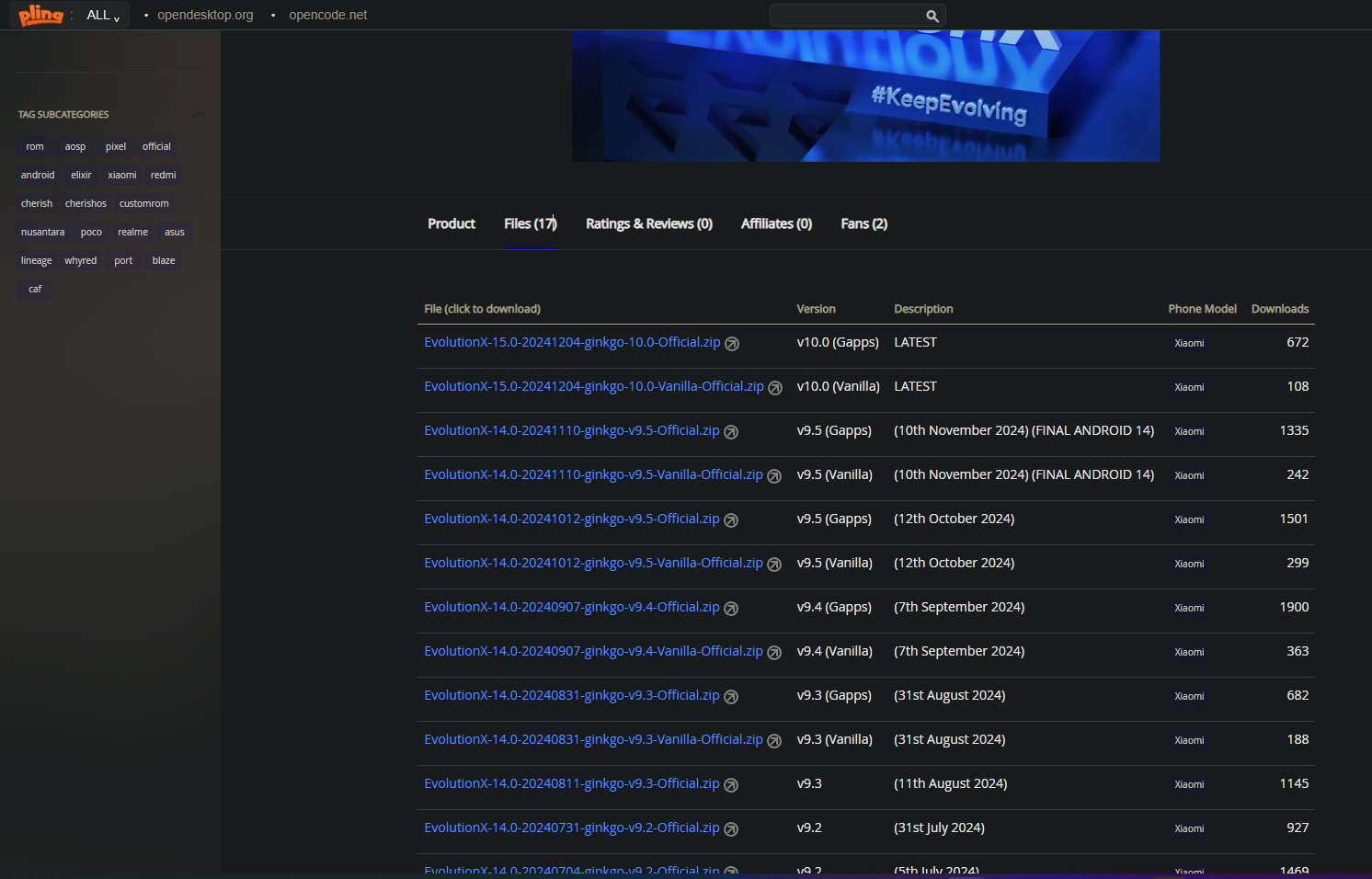
Task: Filter by the 'poco' tag
Action: click(91, 233)
